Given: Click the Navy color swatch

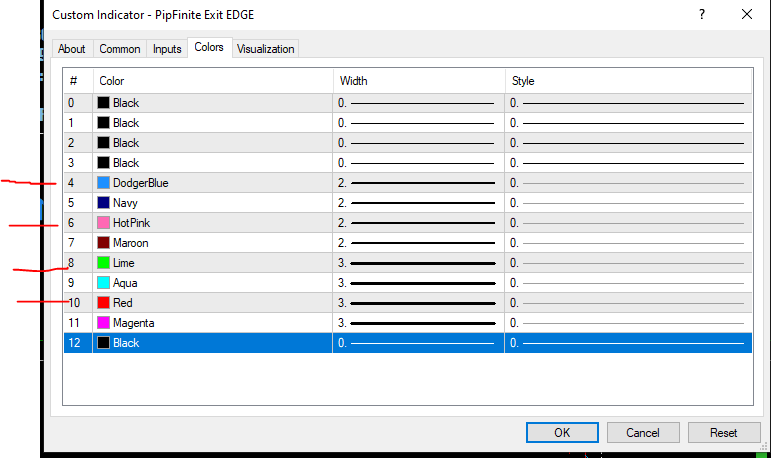Looking at the screenshot, I should tap(103, 203).
